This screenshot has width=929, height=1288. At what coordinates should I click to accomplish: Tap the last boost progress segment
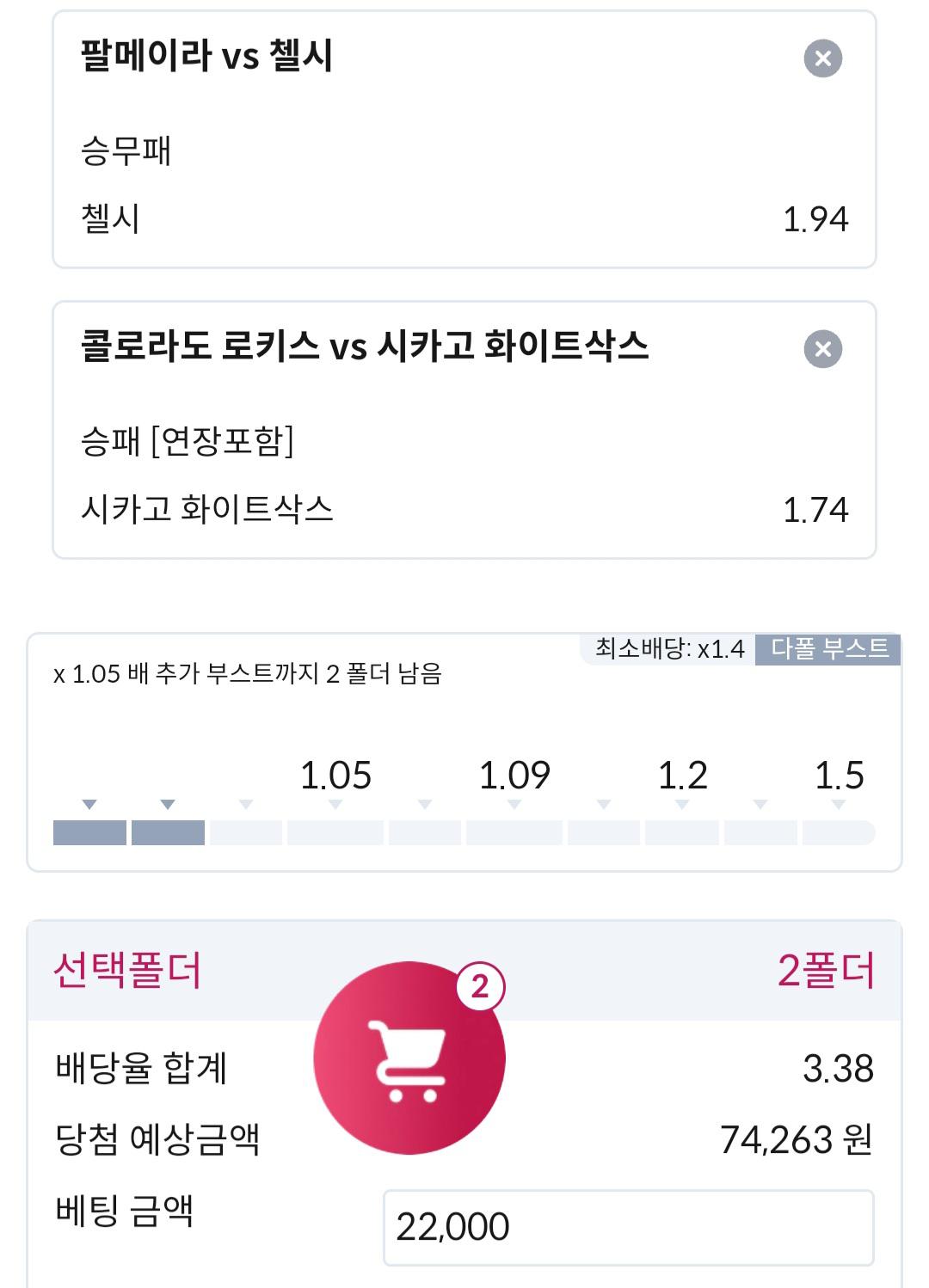pos(839,832)
